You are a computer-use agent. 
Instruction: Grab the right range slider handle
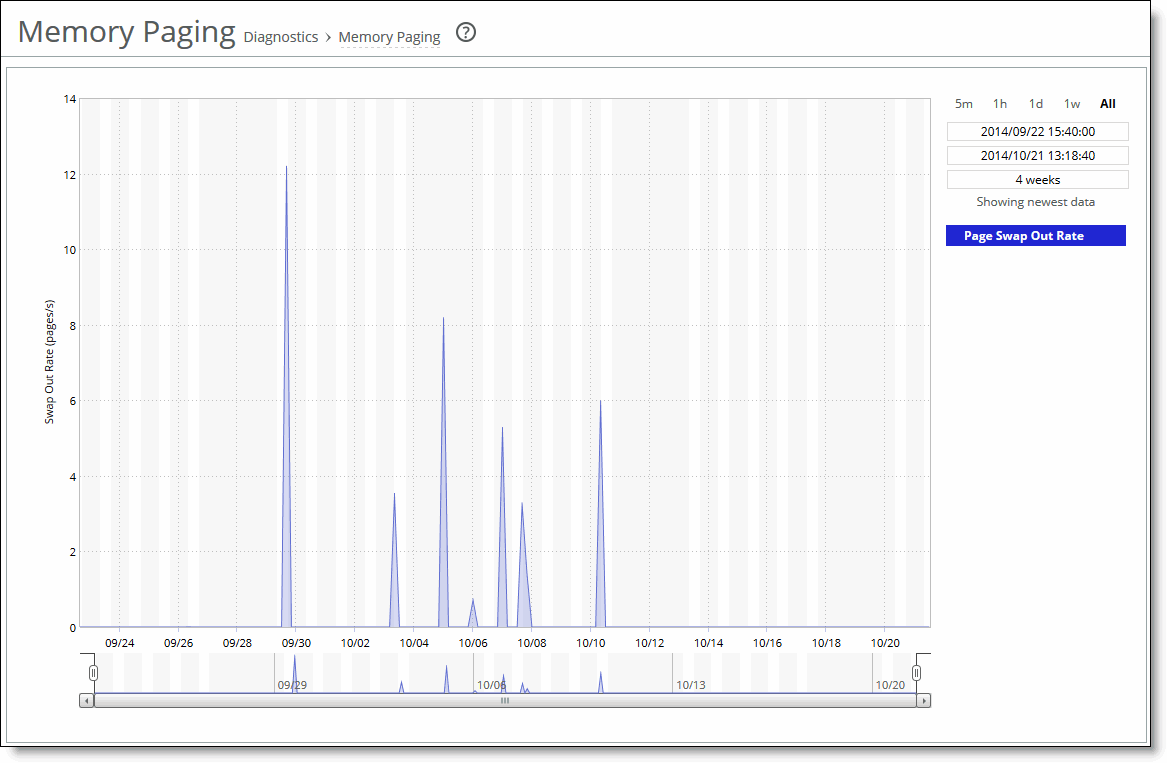click(x=915, y=672)
